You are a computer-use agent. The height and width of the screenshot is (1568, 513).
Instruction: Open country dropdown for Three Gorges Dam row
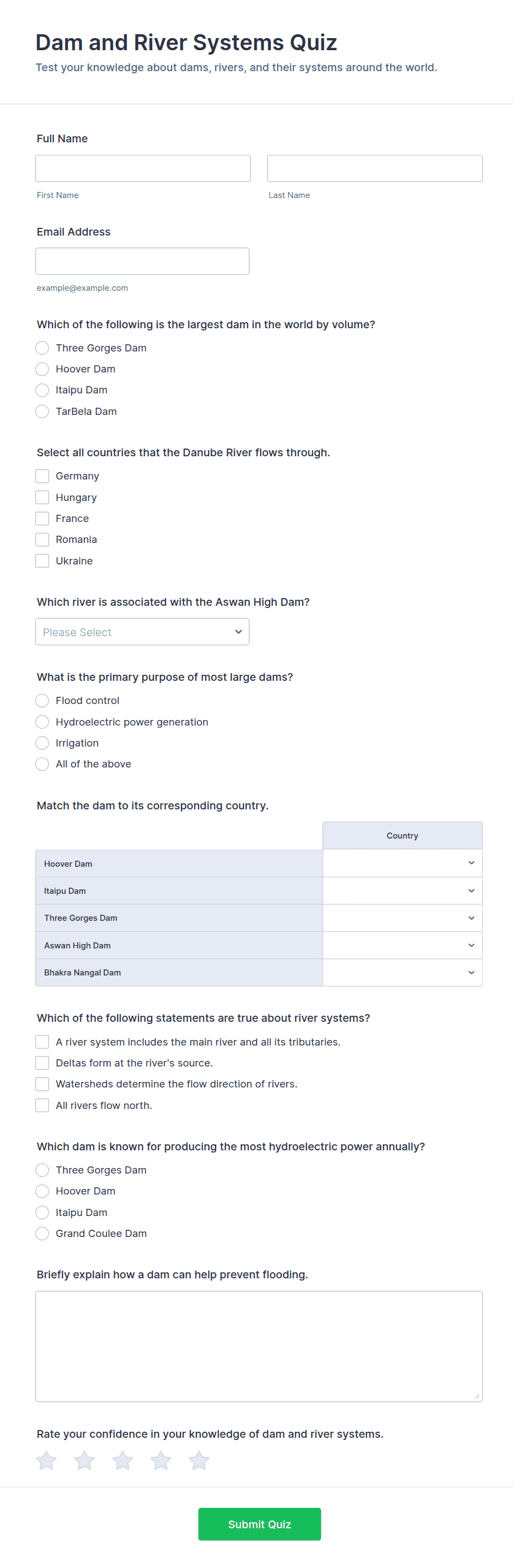pyautogui.click(x=402, y=918)
